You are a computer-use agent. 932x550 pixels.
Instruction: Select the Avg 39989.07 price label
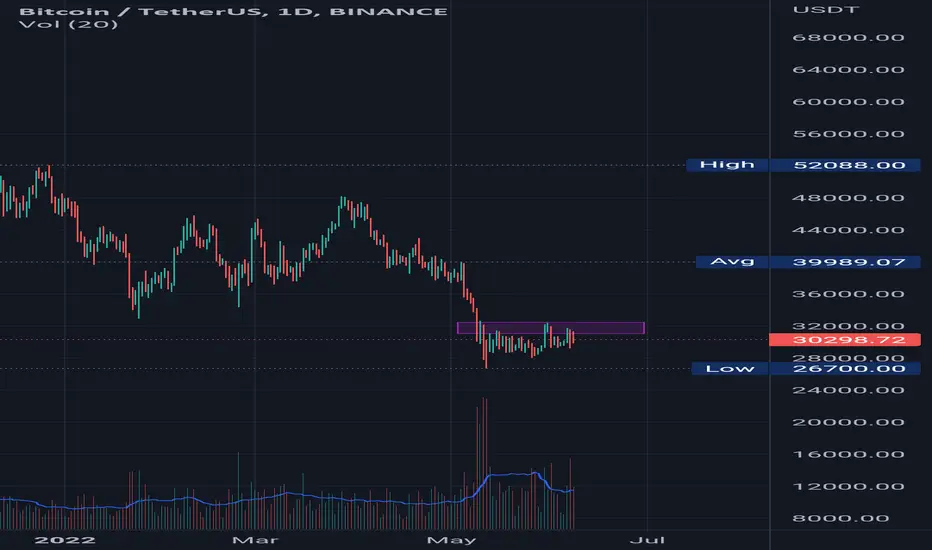click(x=808, y=262)
